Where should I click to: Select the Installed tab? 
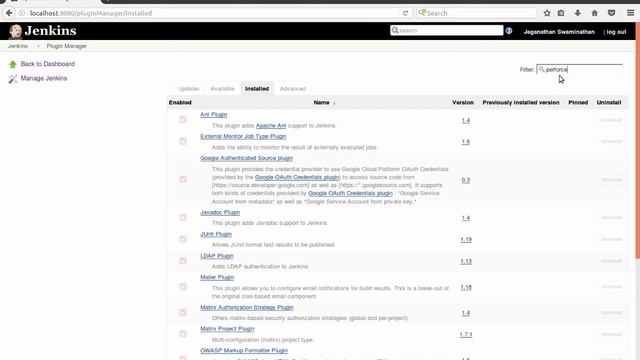coord(257,89)
